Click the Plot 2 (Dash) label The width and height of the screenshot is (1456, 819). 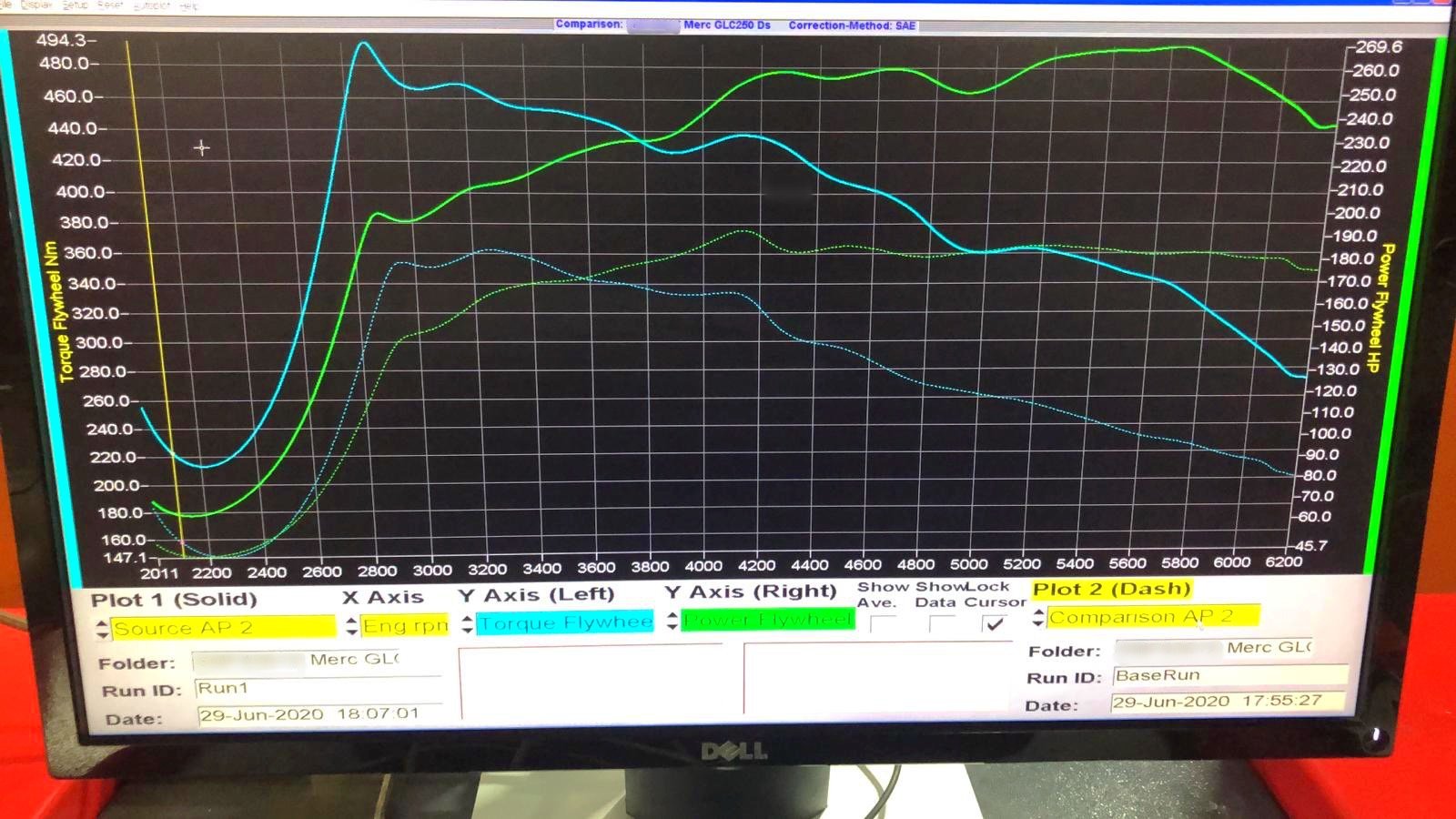[x=1112, y=589]
